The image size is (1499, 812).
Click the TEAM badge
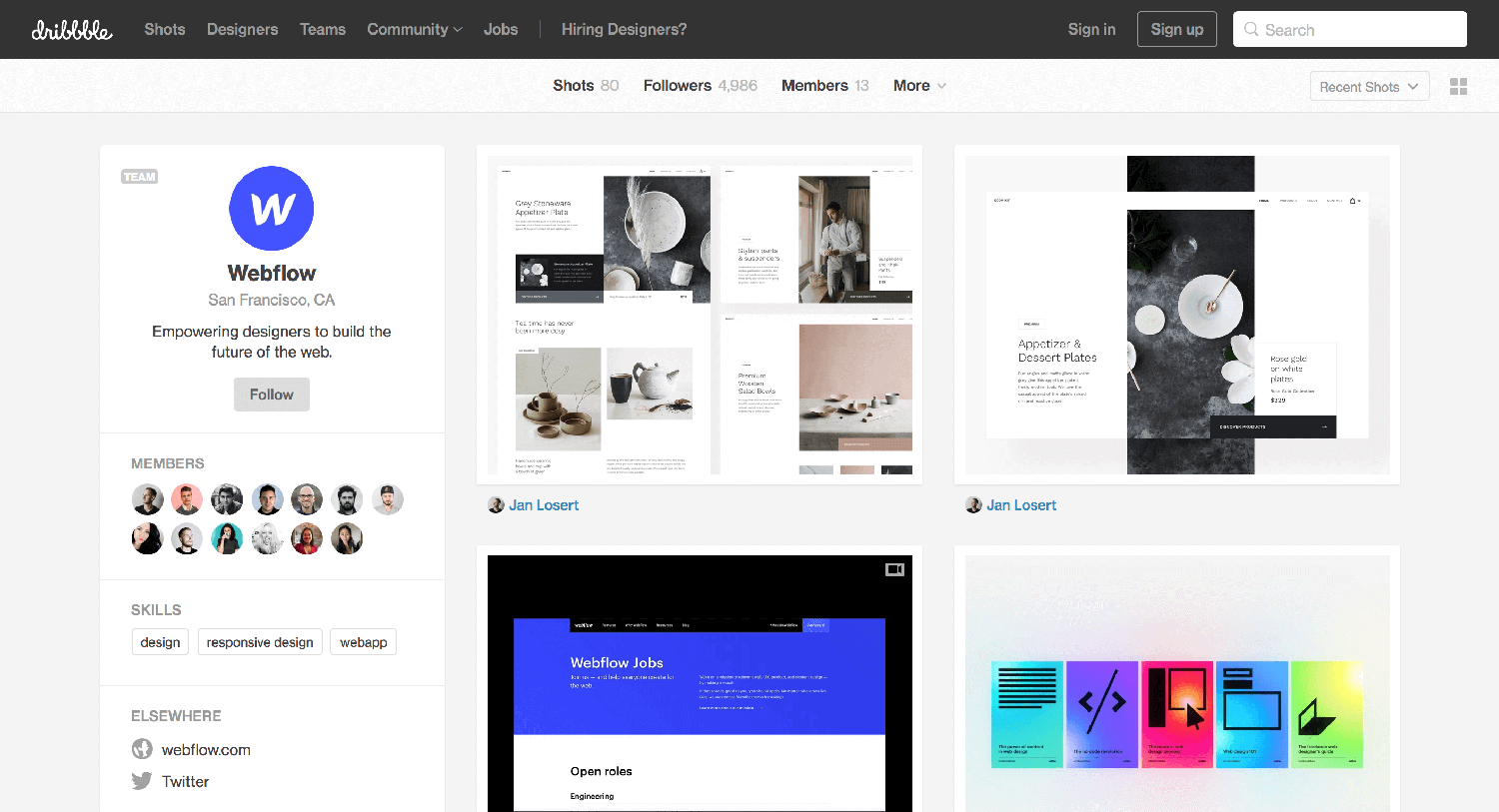[x=140, y=177]
